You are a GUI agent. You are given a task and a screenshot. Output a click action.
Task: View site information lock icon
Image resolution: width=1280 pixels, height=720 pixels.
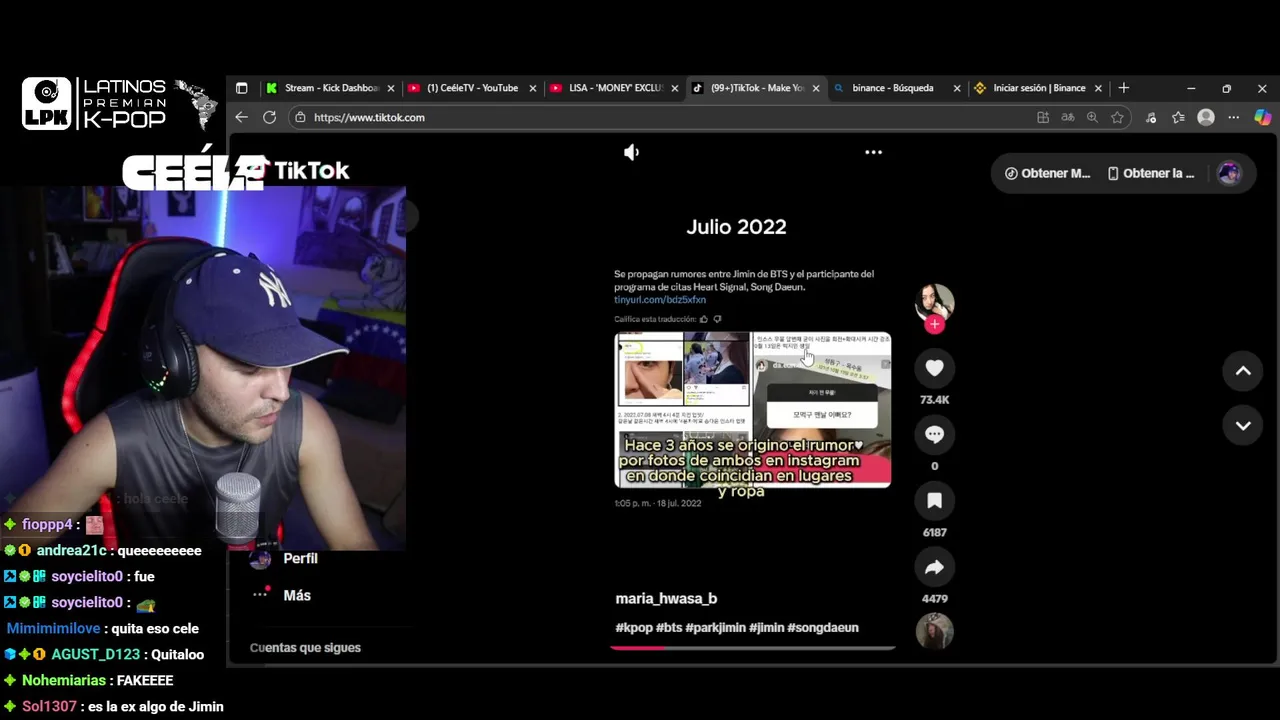299,117
